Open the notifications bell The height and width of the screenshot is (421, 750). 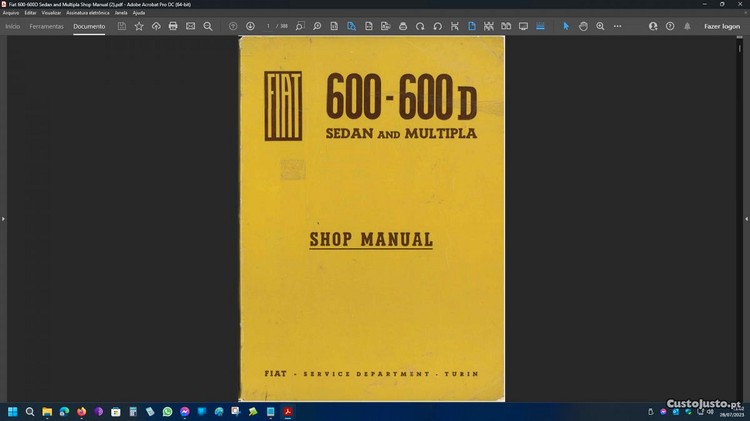click(687, 26)
